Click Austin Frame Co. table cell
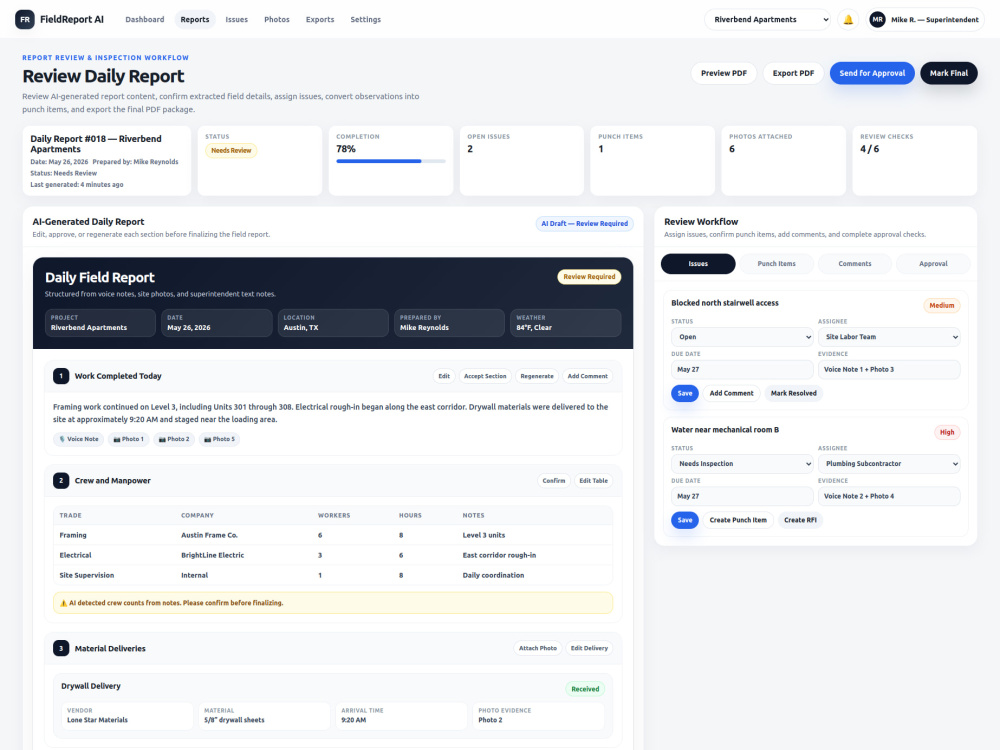Screen dimensions: 1000x750 pos(209,536)
